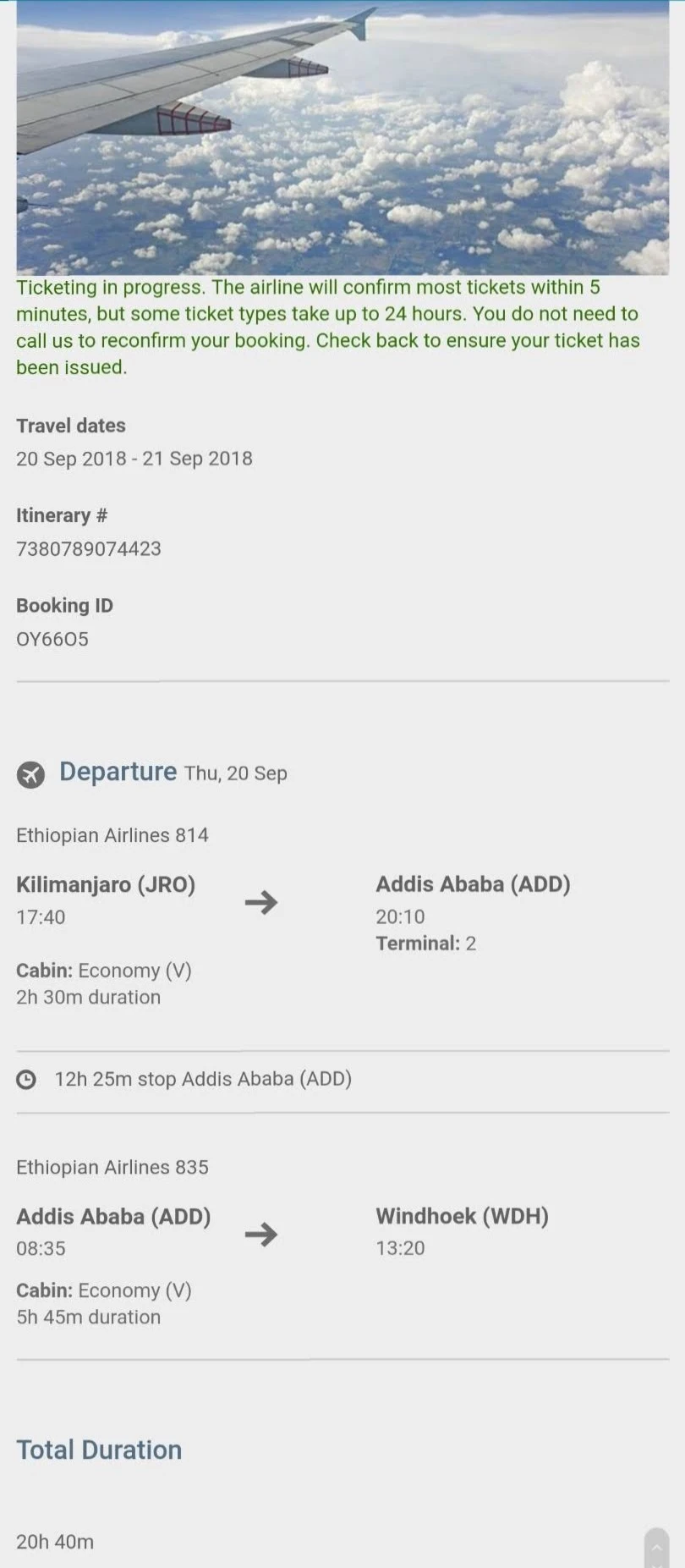685x1568 pixels.
Task: Tap the scroll handle up arrow
Action: point(656,1547)
